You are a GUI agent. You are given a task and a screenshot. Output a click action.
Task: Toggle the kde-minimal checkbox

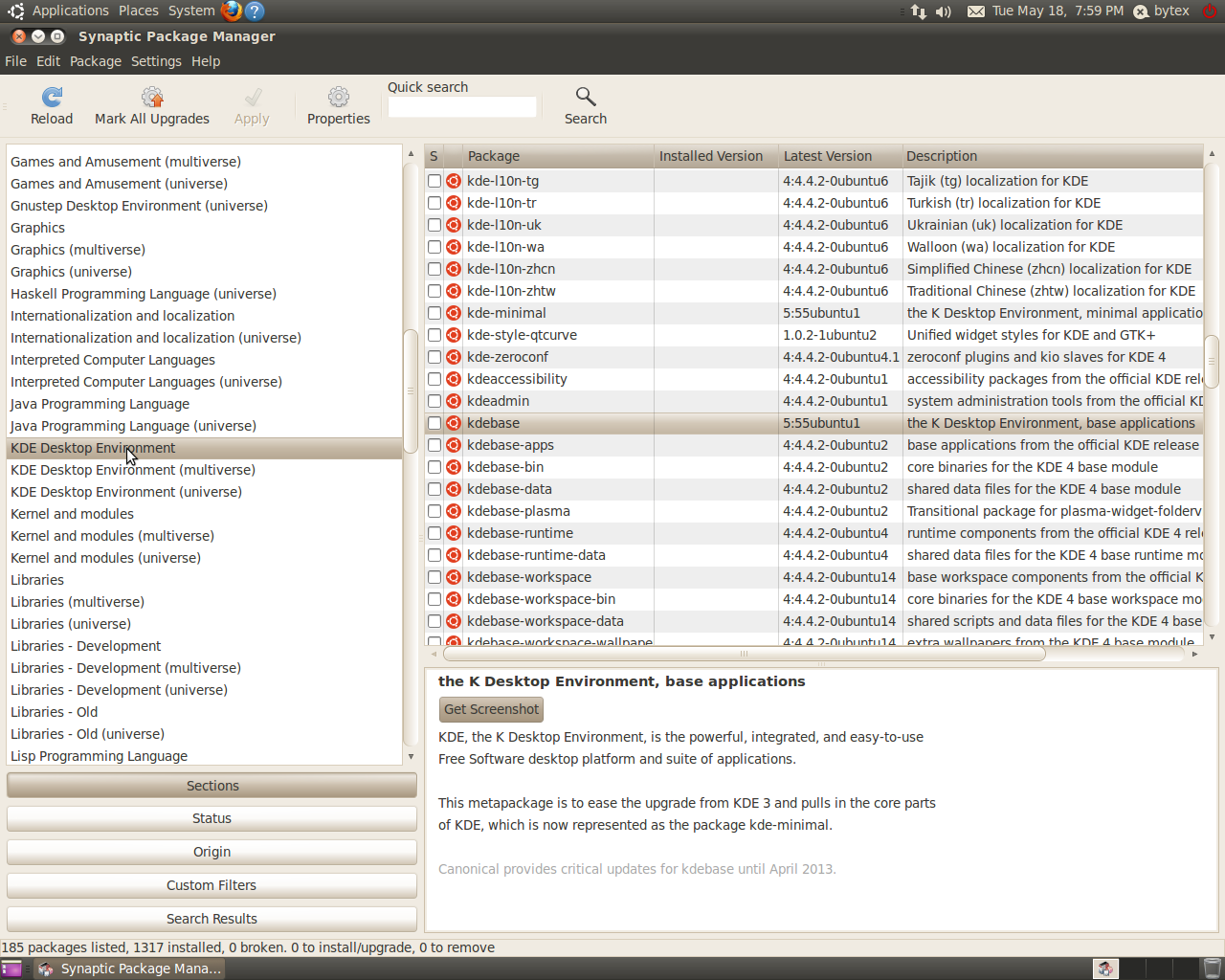(x=434, y=313)
